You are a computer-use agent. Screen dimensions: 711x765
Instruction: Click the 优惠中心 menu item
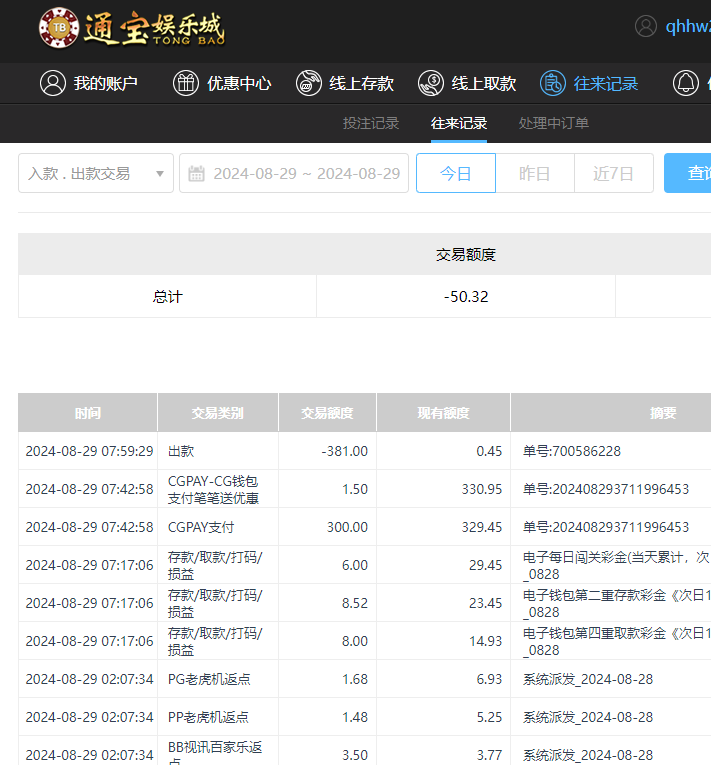(x=239, y=83)
